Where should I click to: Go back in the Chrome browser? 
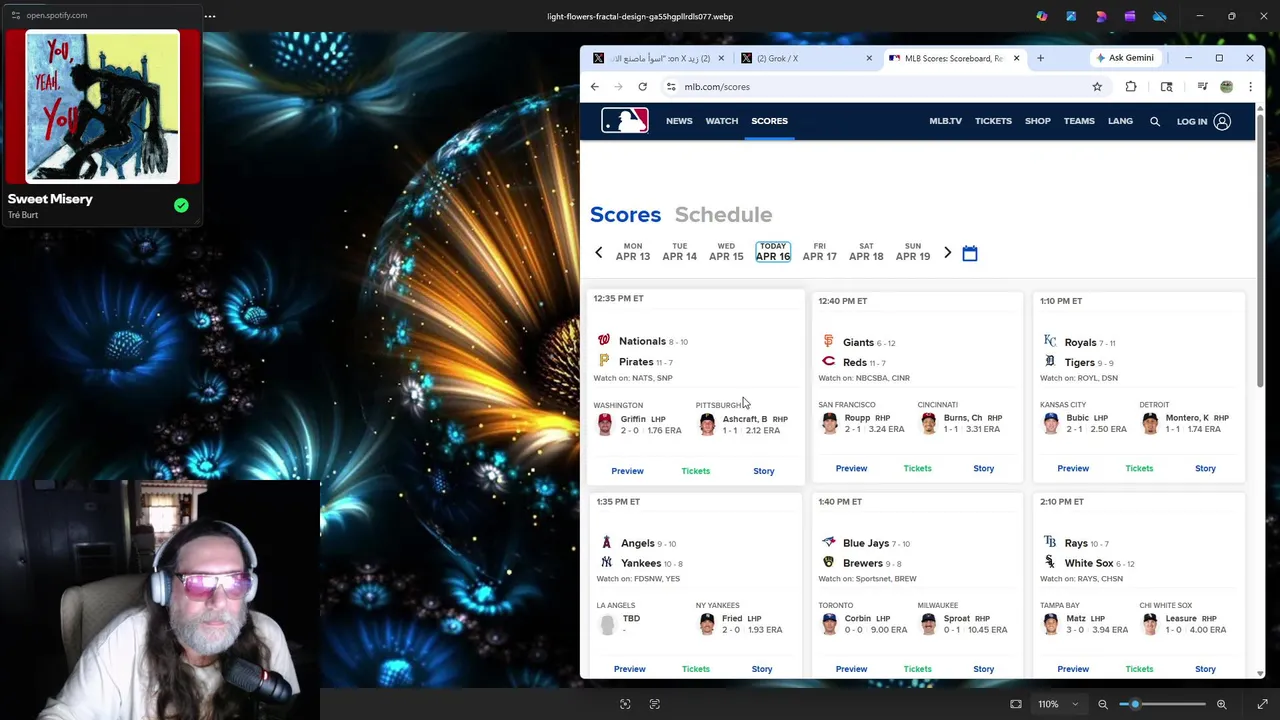pyautogui.click(x=594, y=87)
